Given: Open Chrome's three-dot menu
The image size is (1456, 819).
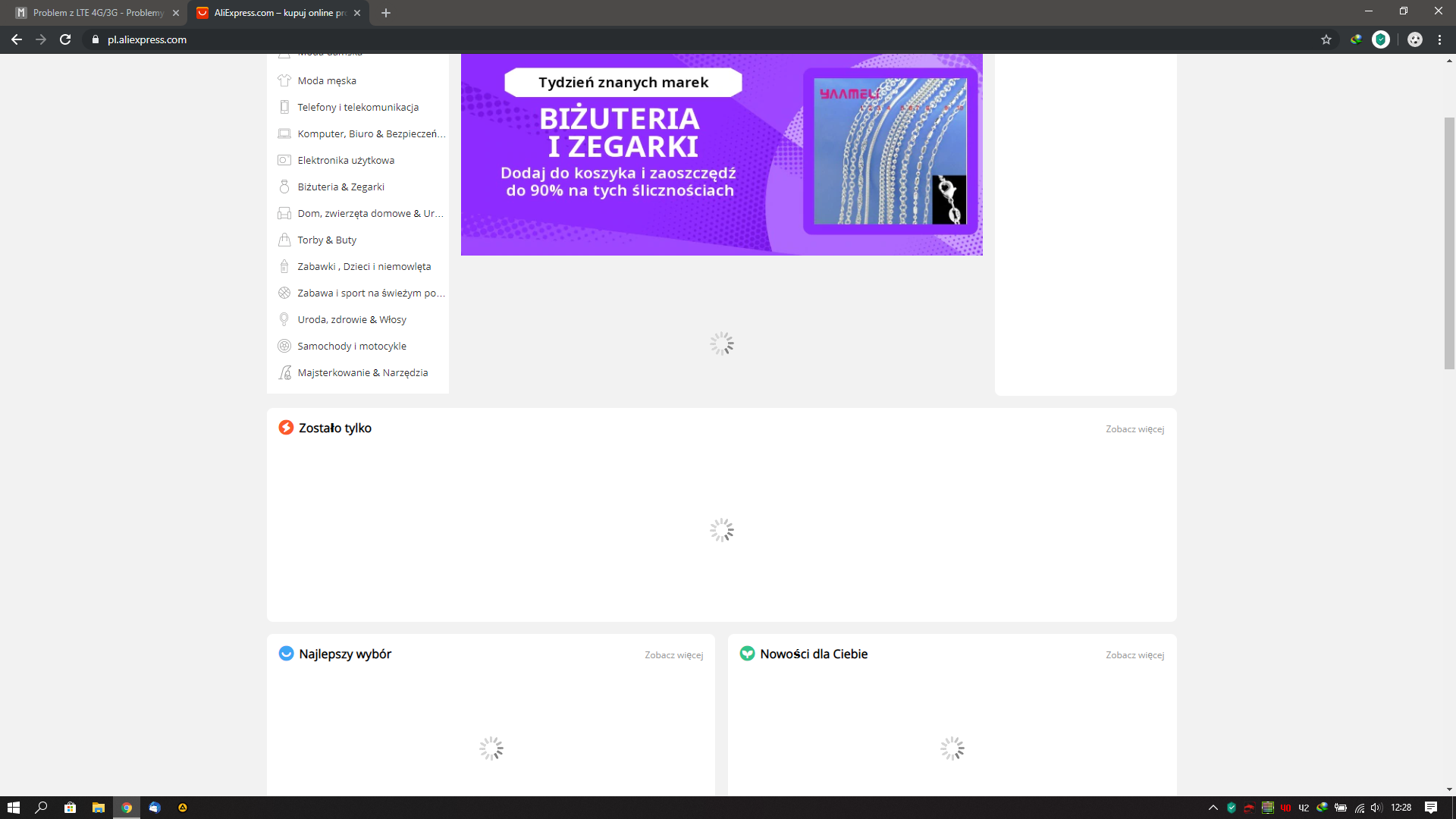Looking at the screenshot, I should click(x=1439, y=39).
